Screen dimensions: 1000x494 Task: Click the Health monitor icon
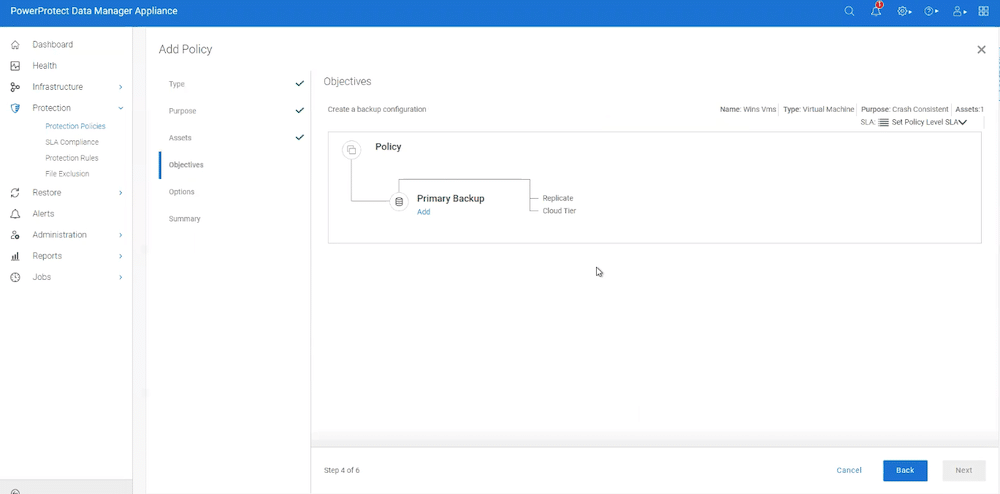[x=15, y=66]
